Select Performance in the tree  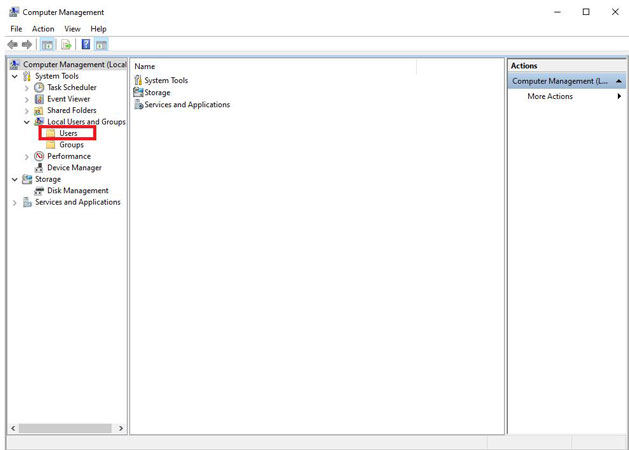[68, 156]
